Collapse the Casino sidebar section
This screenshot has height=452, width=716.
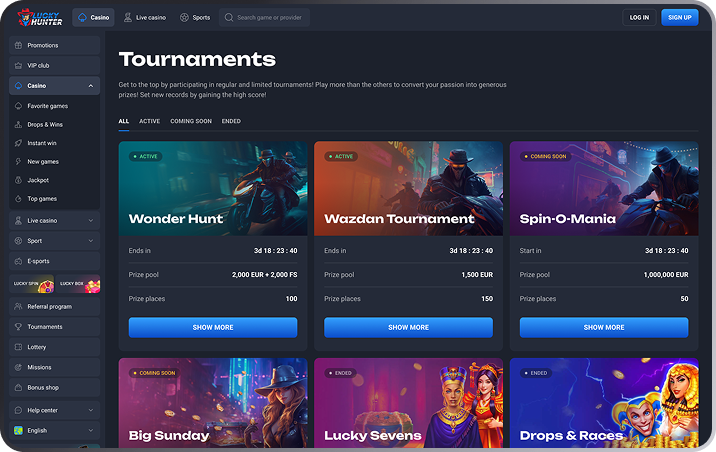[90, 85]
